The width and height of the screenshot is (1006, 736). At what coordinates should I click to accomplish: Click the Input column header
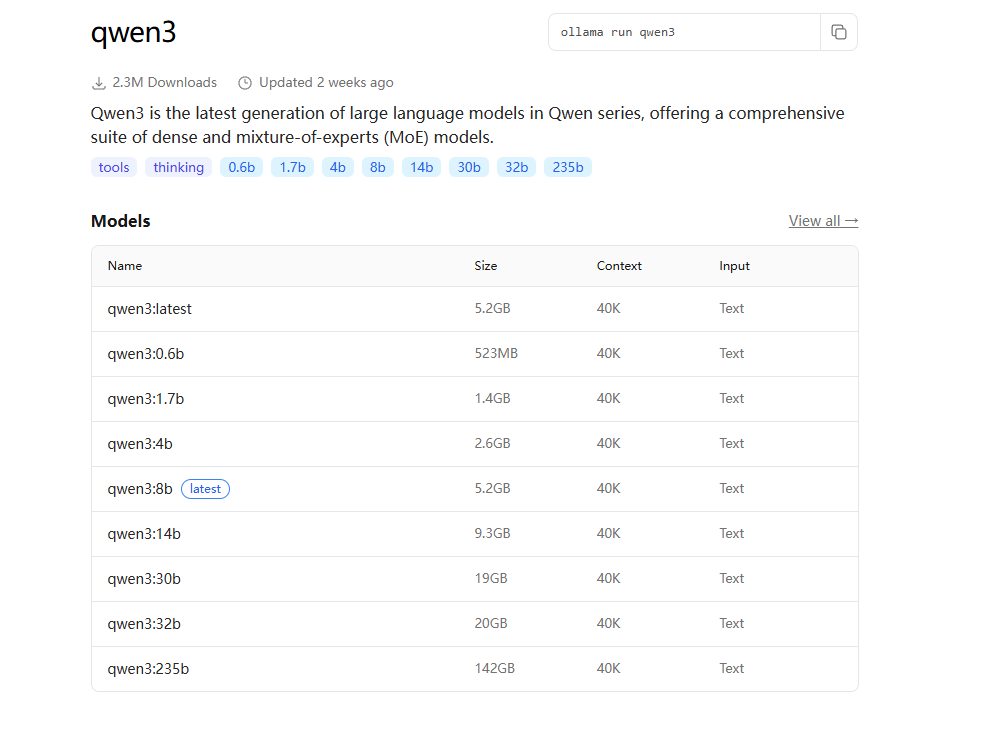tap(734, 266)
